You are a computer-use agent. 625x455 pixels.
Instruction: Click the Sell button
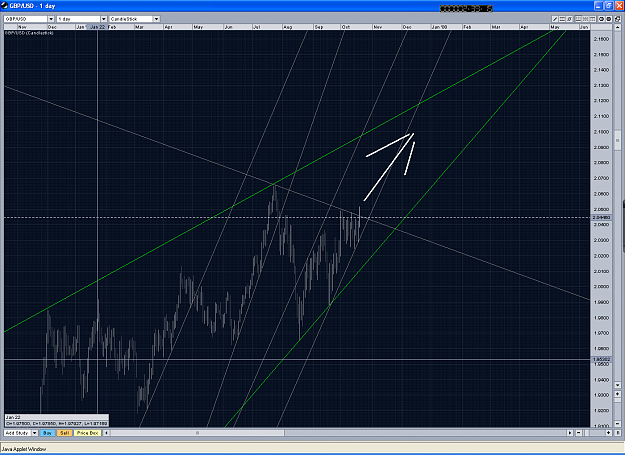[64, 433]
